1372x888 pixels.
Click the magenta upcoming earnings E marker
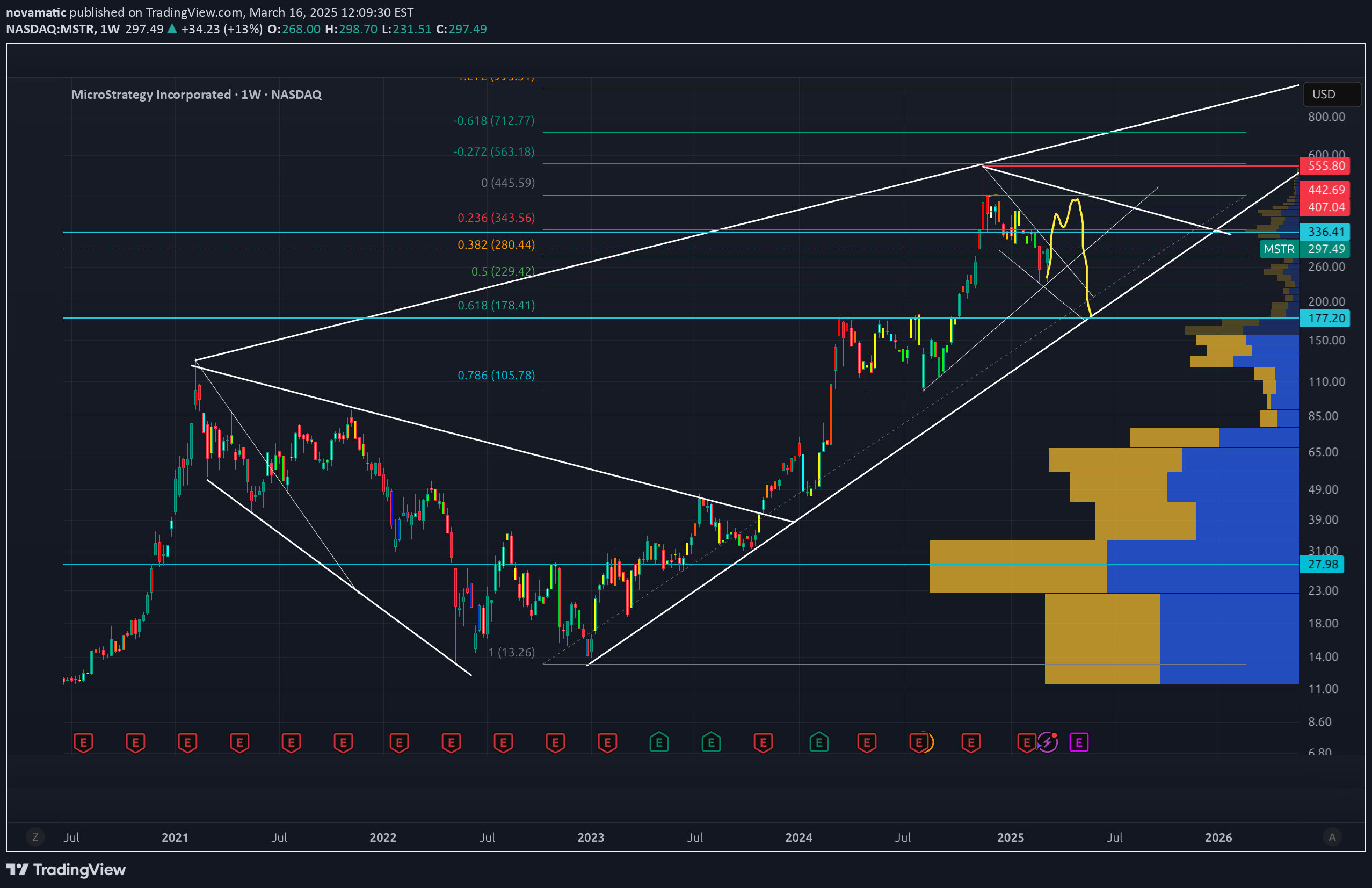[x=1079, y=742]
